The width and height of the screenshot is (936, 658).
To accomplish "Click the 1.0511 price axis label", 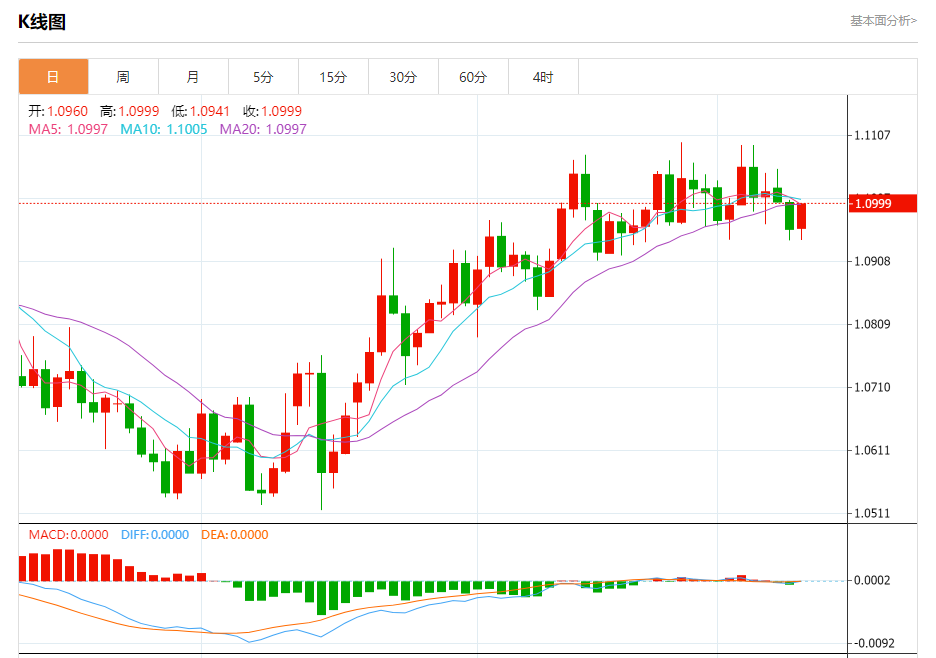I will 872,514.
